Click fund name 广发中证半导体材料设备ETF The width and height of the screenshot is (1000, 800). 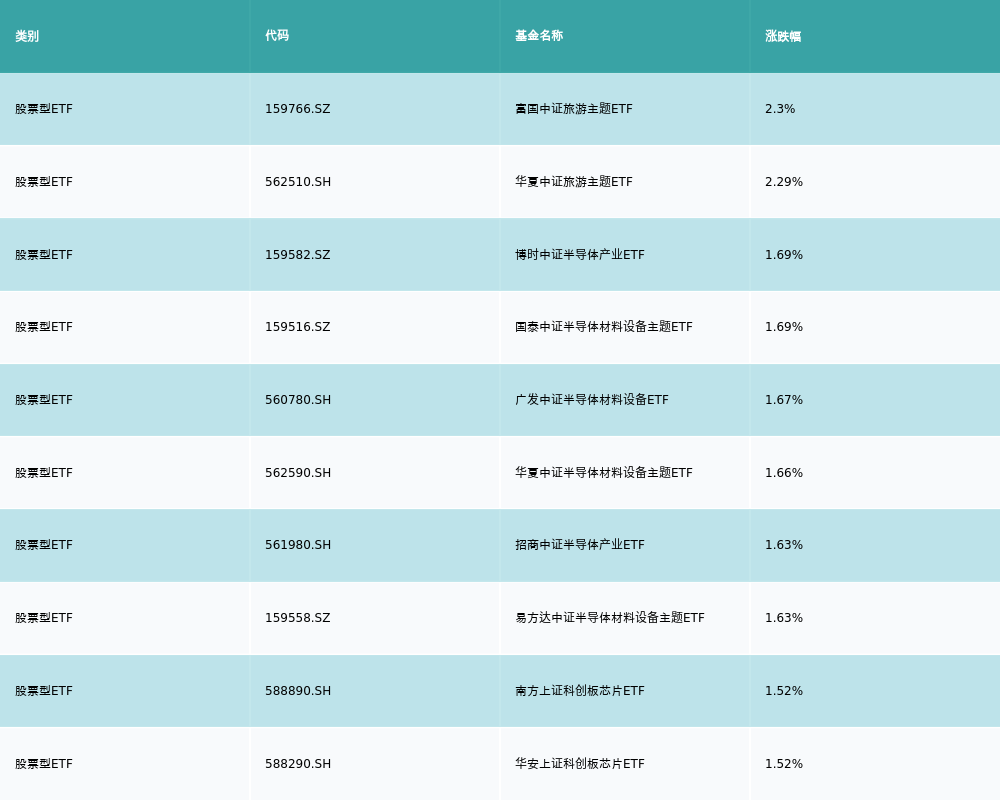pyautogui.click(x=592, y=400)
